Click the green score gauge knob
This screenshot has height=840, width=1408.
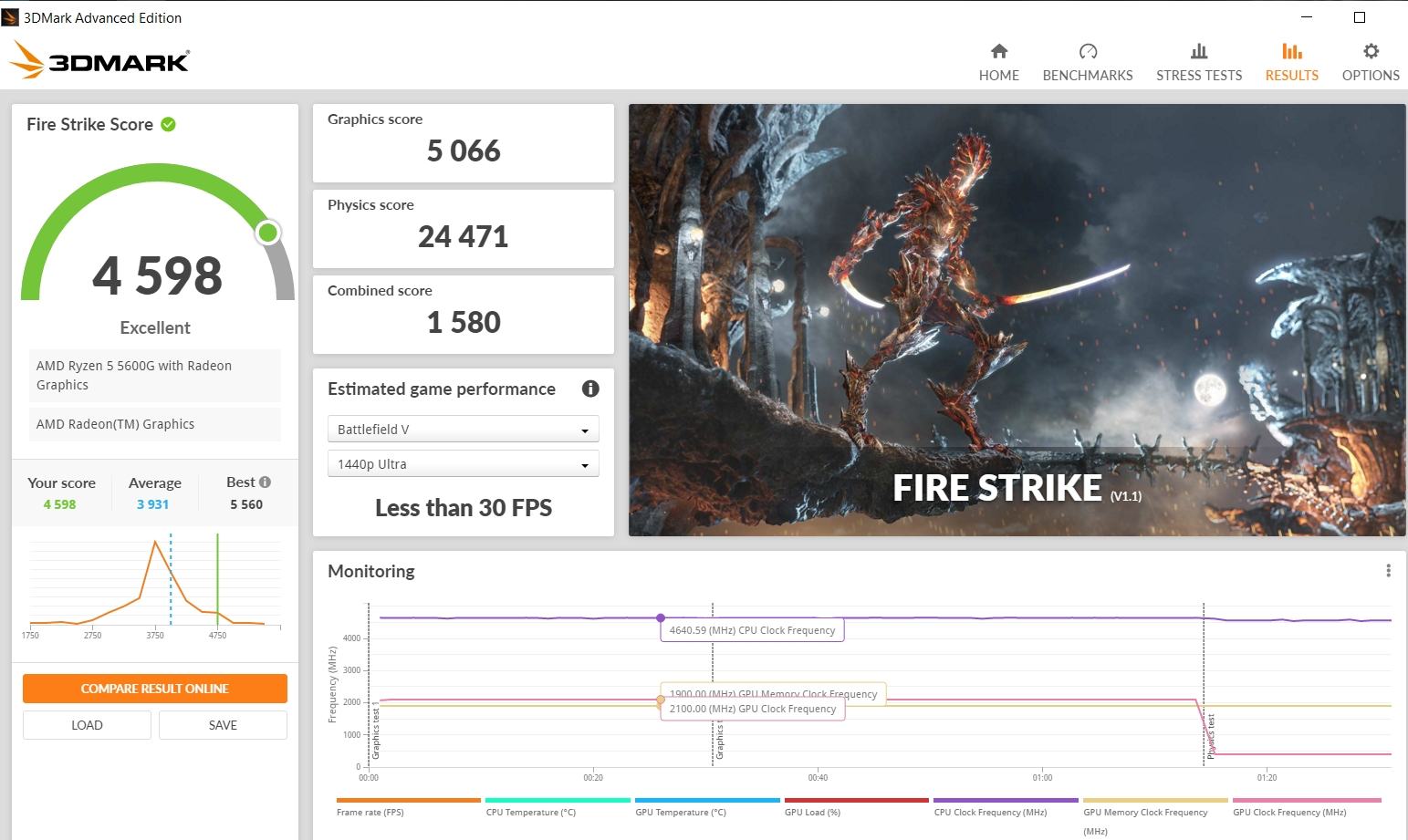coord(267,233)
